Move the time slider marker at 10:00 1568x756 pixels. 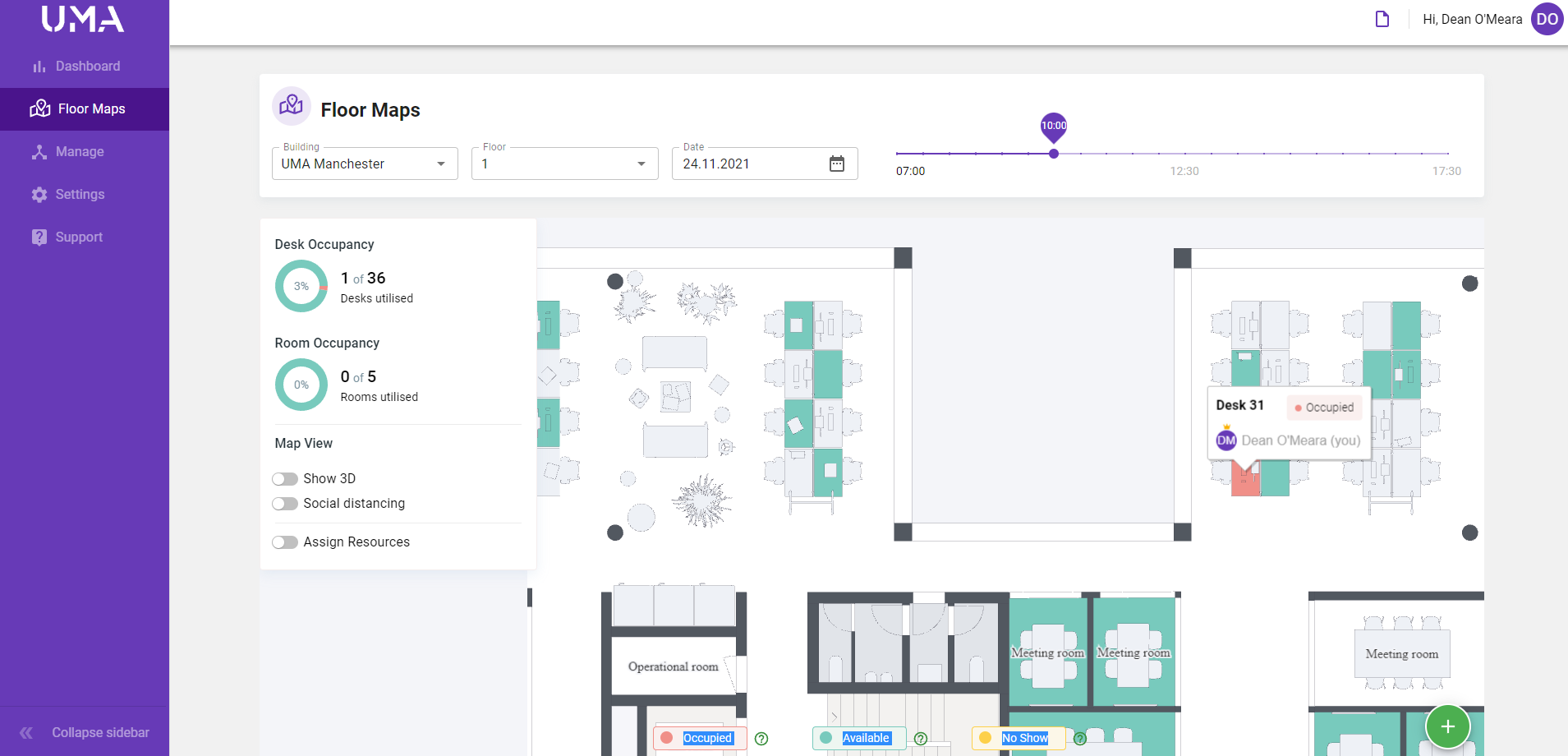[1053, 153]
